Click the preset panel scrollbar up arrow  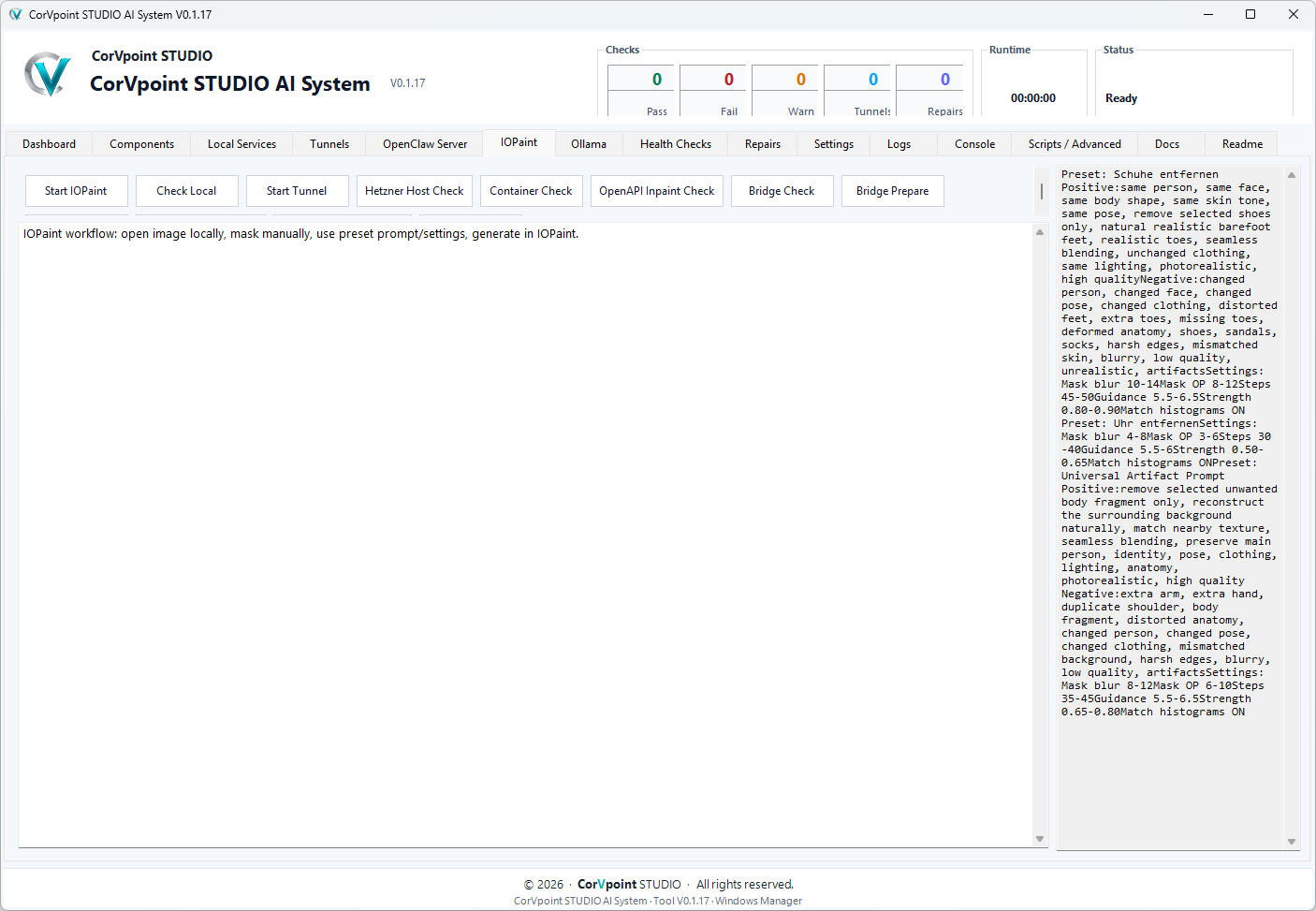tap(1292, 175)
